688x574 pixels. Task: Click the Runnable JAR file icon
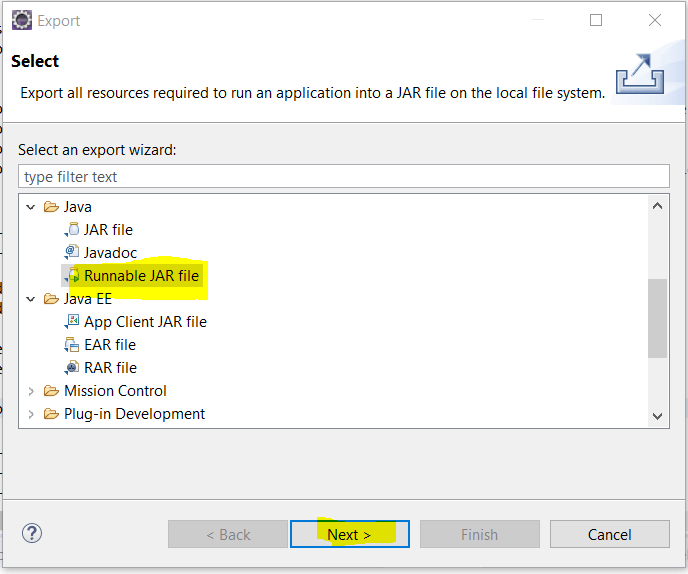click(72, 276)
